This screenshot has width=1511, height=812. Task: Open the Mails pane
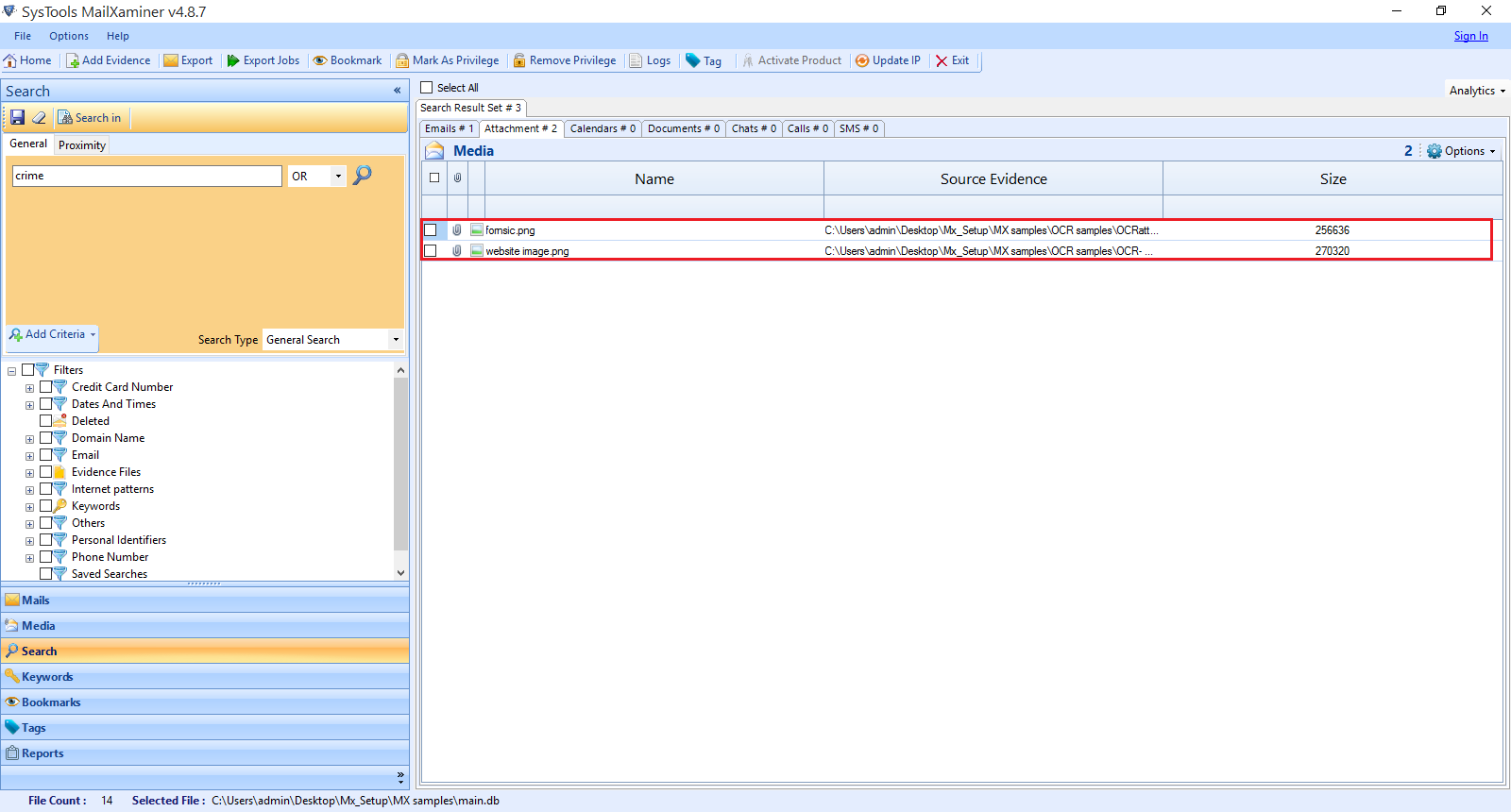pos(205,600)
